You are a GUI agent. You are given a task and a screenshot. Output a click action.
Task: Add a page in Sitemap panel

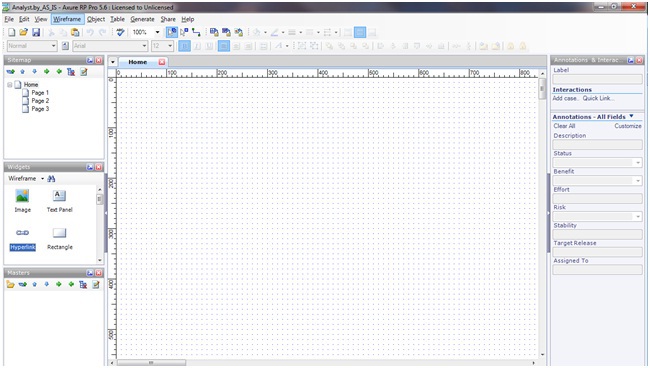pos(10,72)
